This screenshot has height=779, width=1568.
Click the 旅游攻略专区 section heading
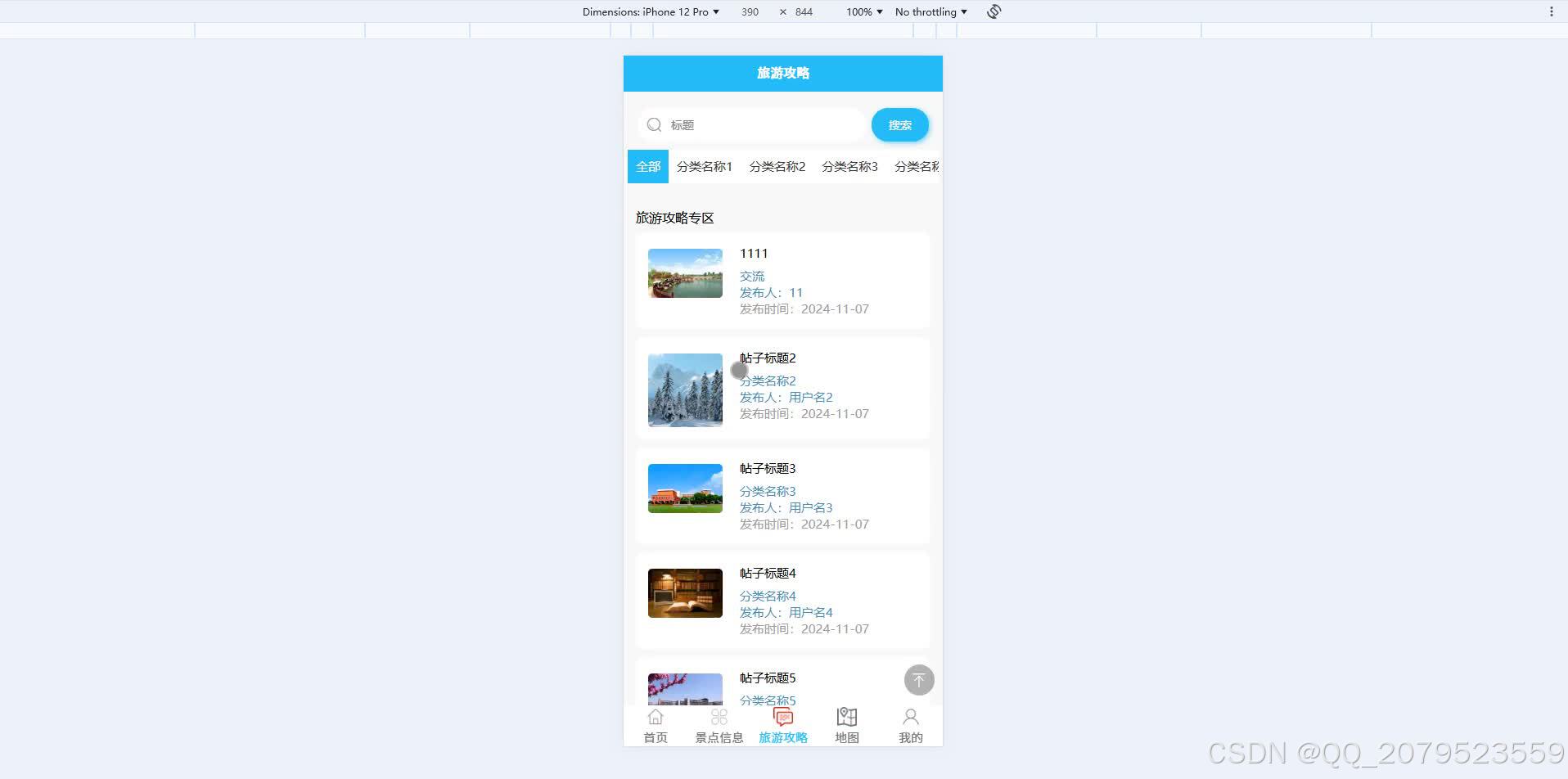675,218
